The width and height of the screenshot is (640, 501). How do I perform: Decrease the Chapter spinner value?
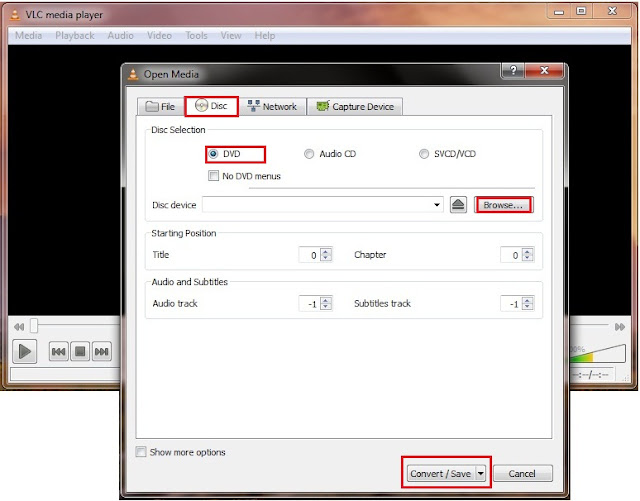pos(527,258)
